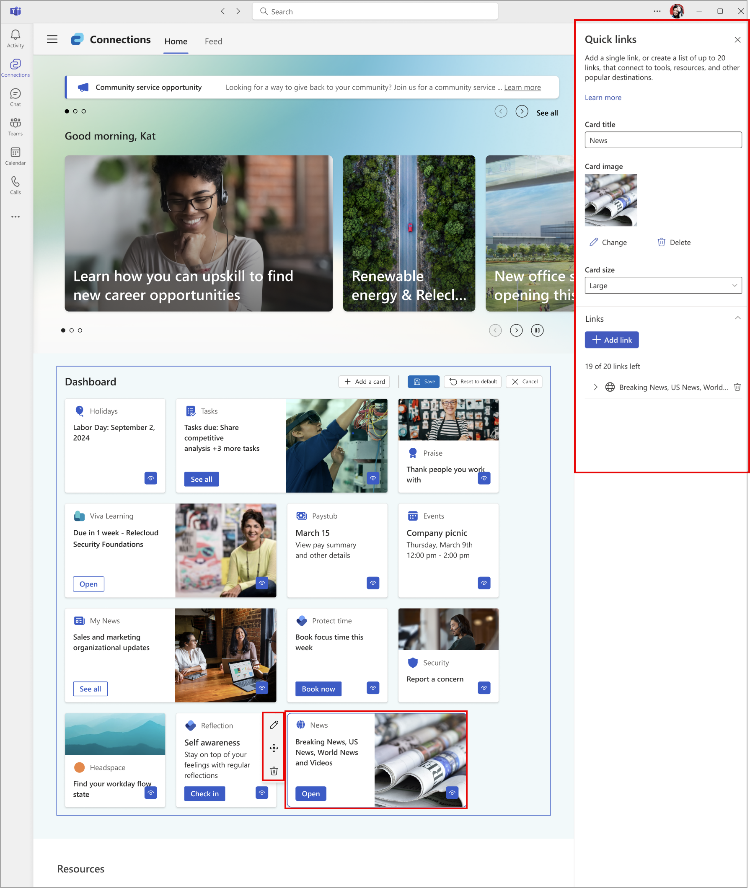750x888 pixels.
Task: Click the globe icon of Breaking News link
Action: point(610,387)
